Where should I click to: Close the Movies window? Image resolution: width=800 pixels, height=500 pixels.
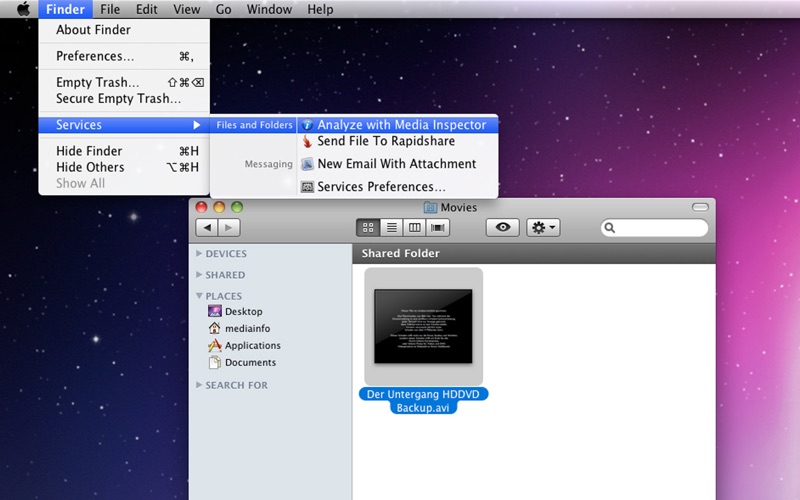click(x=202, y=207)
